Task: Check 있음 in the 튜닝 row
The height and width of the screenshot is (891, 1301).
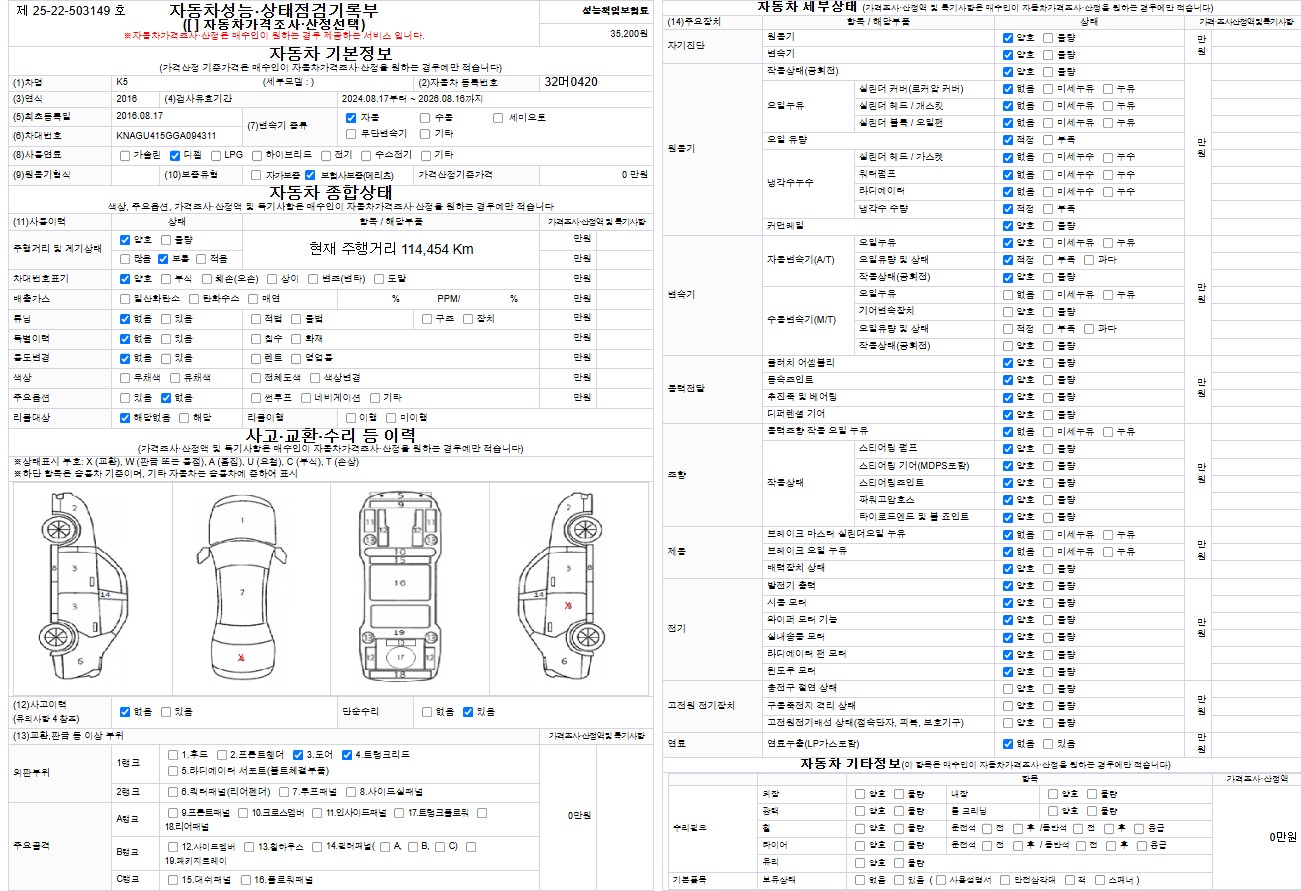Action: [x=165, y=319]
